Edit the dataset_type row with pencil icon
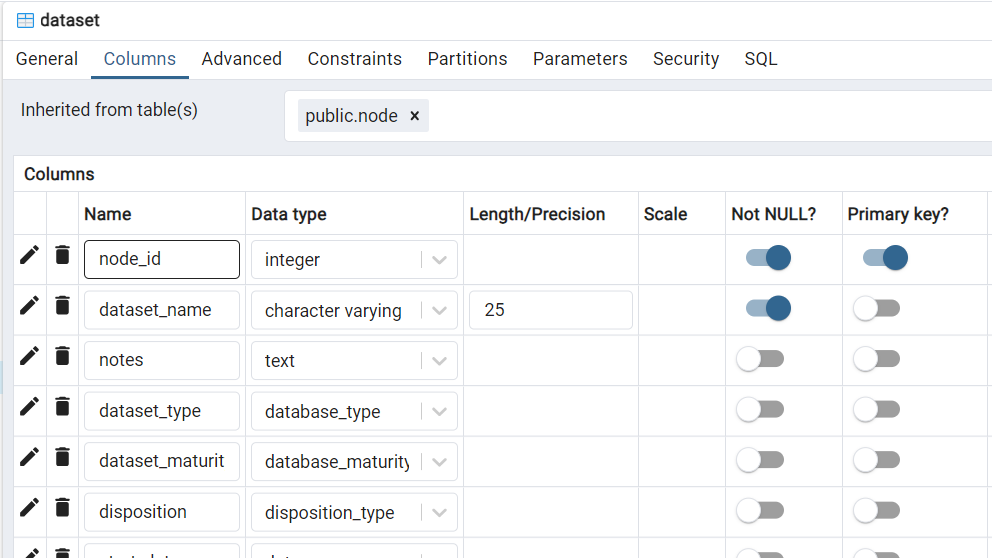 pos(30,406)
